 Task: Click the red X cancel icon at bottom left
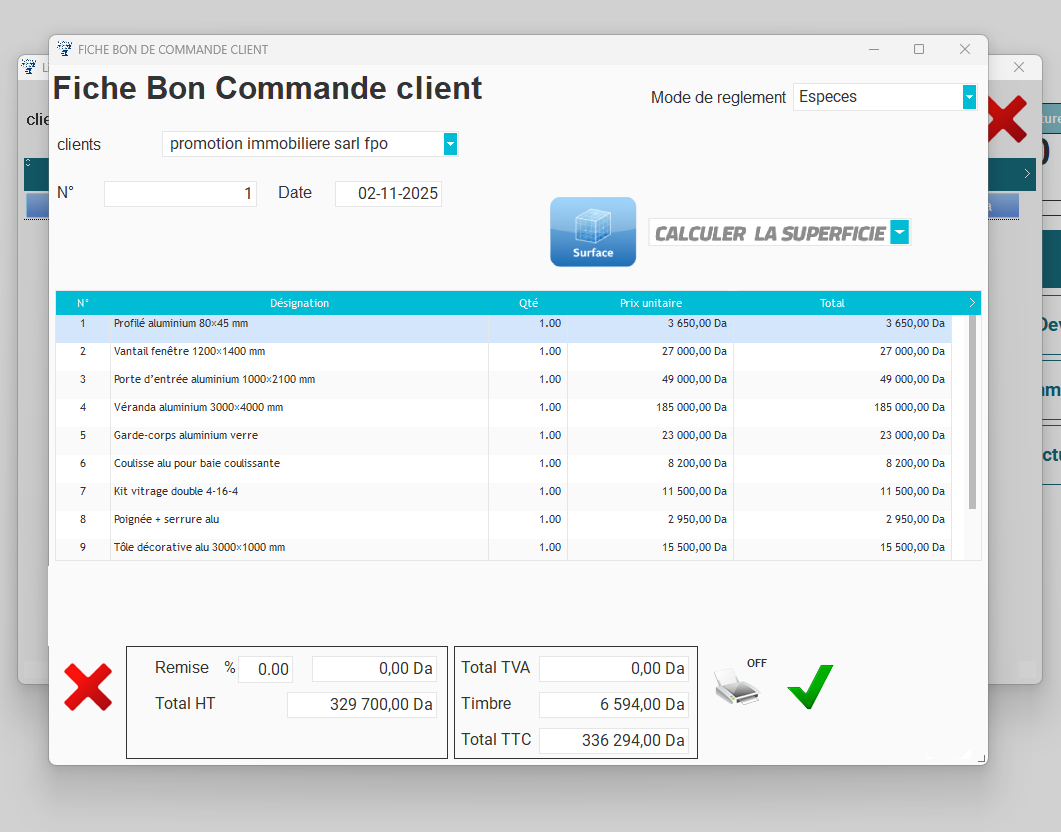(88, 687)
